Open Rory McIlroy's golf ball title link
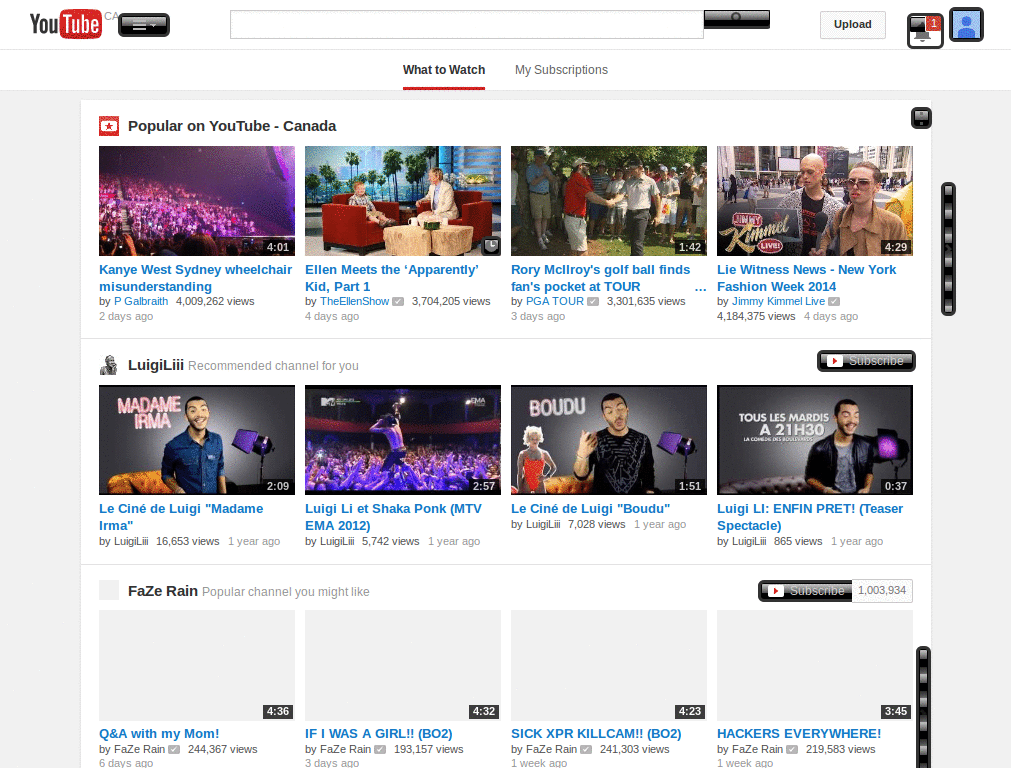The image size is (1024, 768). click(x=600, y=278)
